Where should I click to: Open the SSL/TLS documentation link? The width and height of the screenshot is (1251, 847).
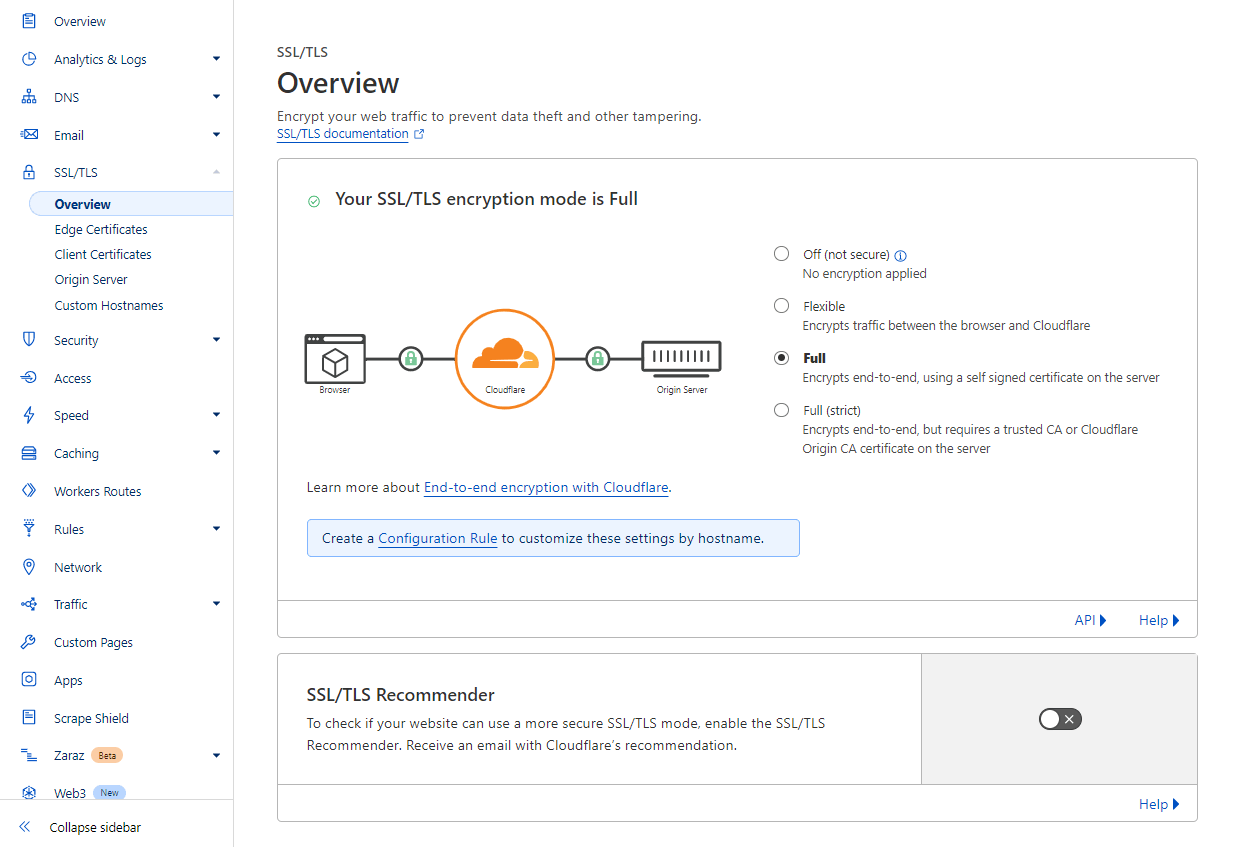click(x=343, y=134)
